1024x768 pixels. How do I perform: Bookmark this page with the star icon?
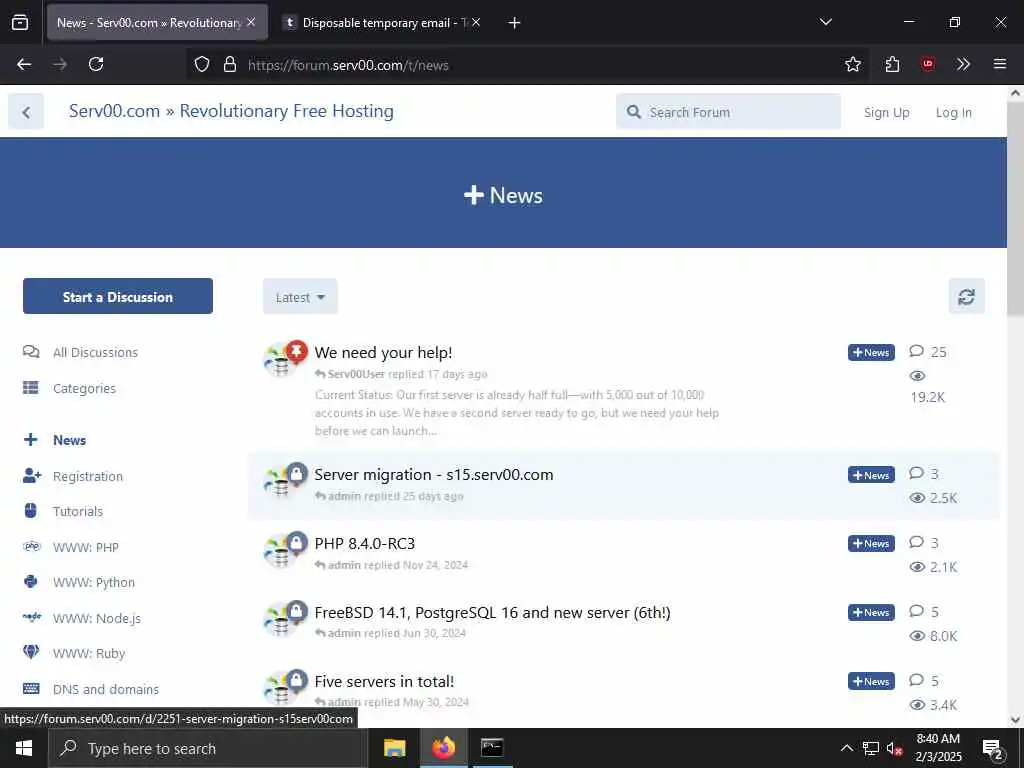852,64
